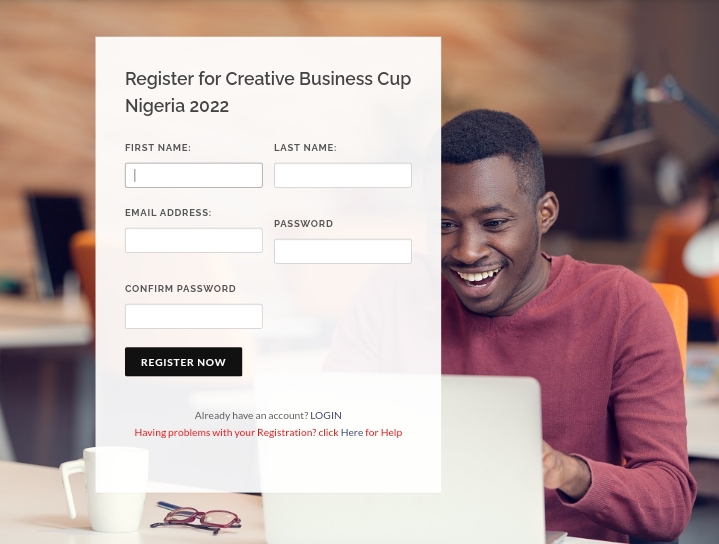
Task: Click the red 'Having problems with your Registration?' text
Action: click(x=225, y=433)
